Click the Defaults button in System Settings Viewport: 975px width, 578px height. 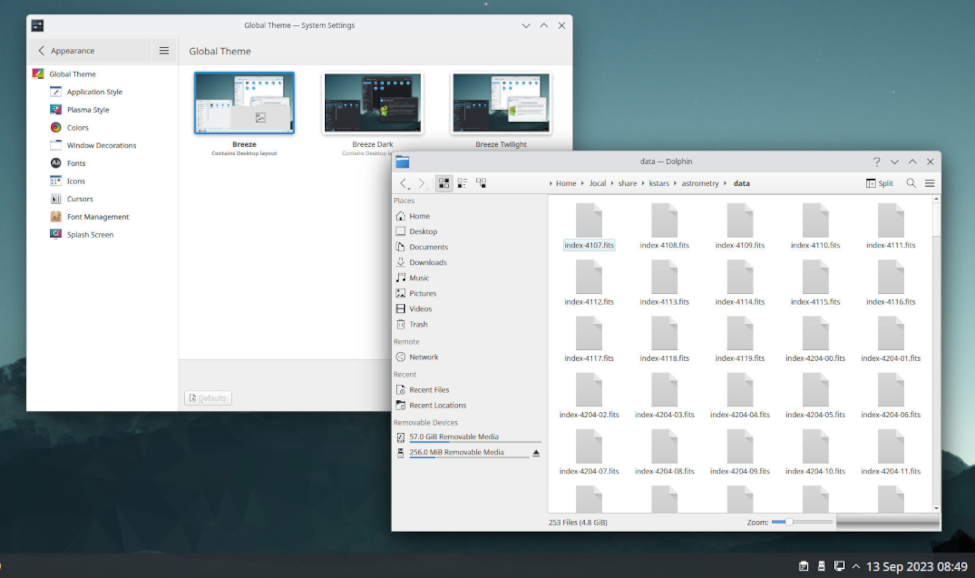[x=208, y=398]
